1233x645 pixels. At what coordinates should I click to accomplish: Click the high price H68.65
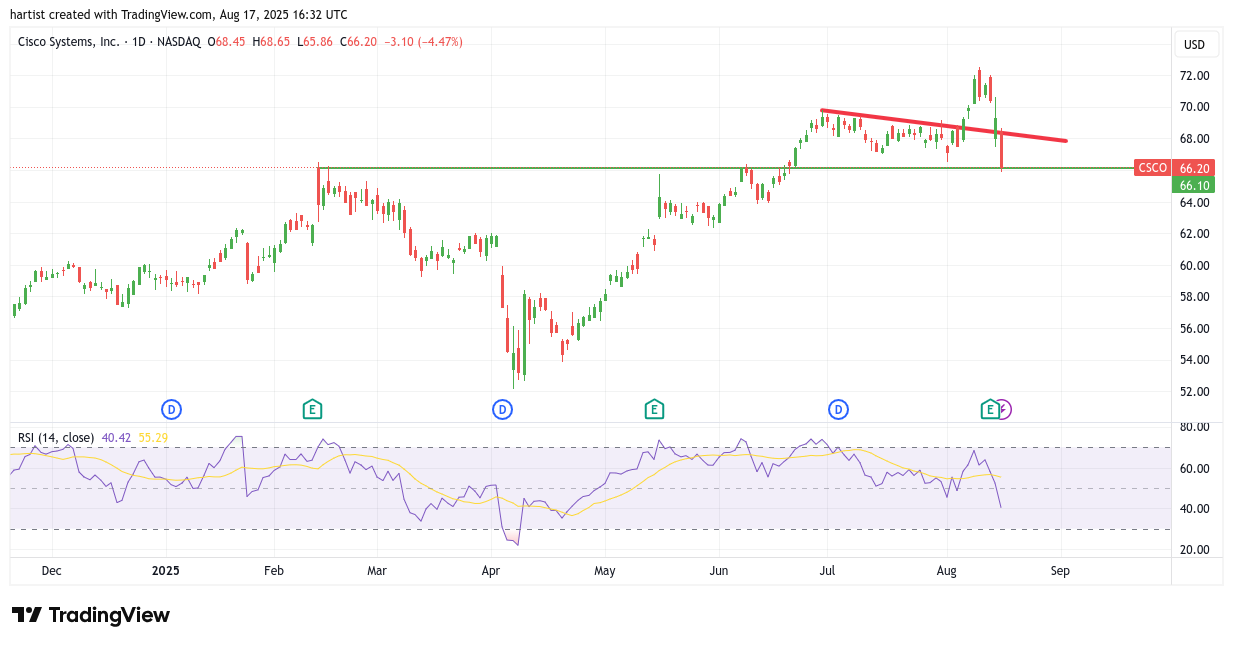click(x=271, y=42)
